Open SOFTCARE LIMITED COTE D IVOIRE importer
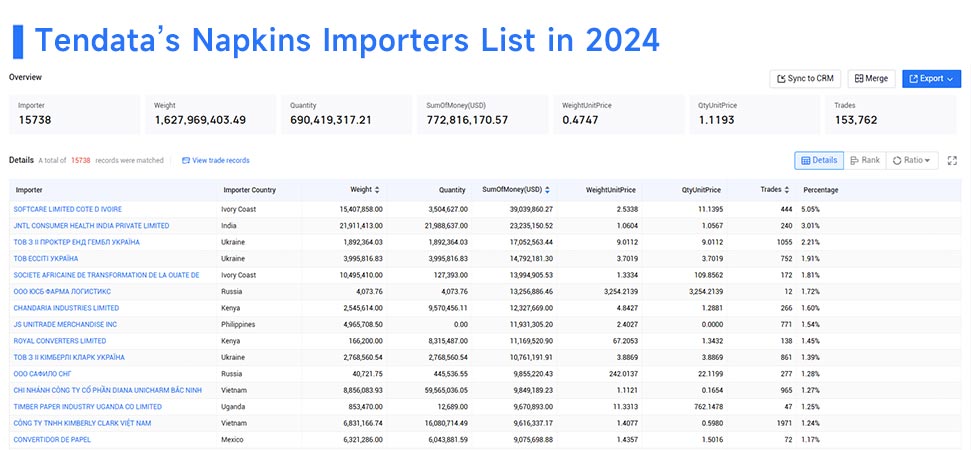This screenshot has height=450, width=971. tap(67, 209)
